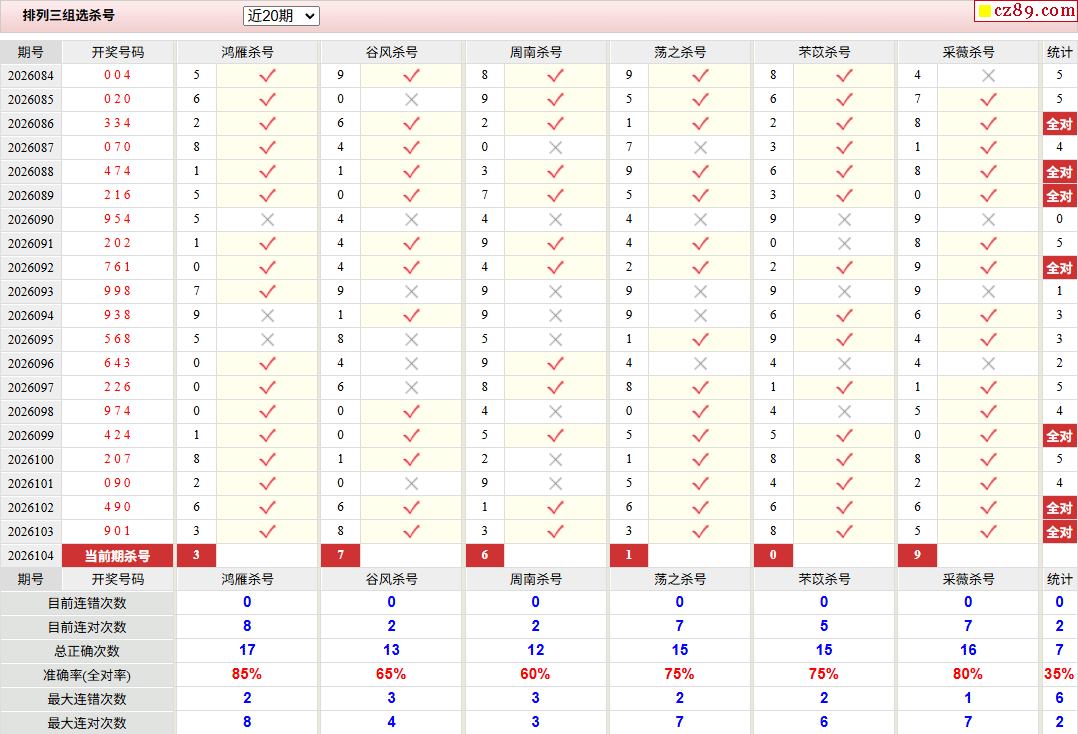Click the 85% accuracy value for 鸿雁杀号
The width and height of the screenshot is (1078, 734).
click(247, 675)
